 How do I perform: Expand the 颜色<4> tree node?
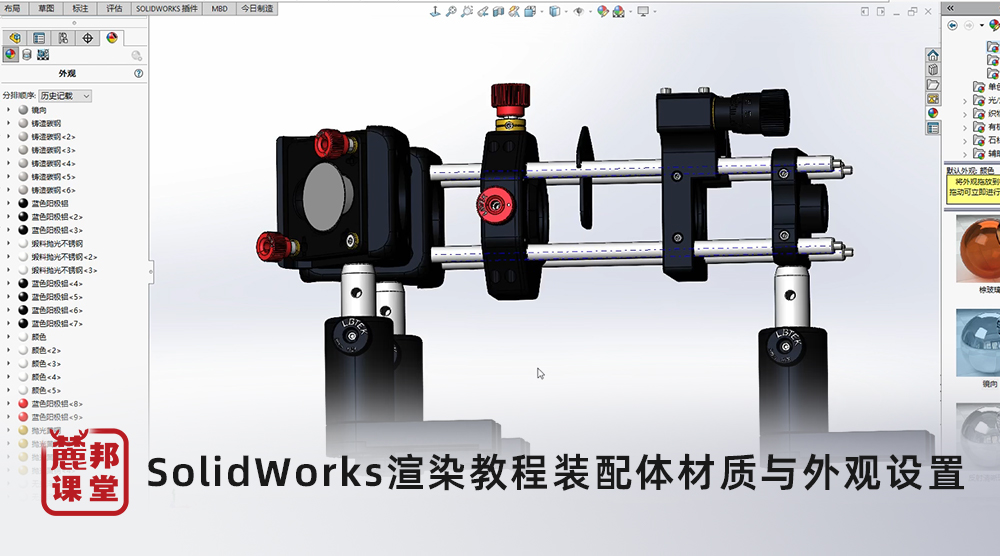point(8,377)
